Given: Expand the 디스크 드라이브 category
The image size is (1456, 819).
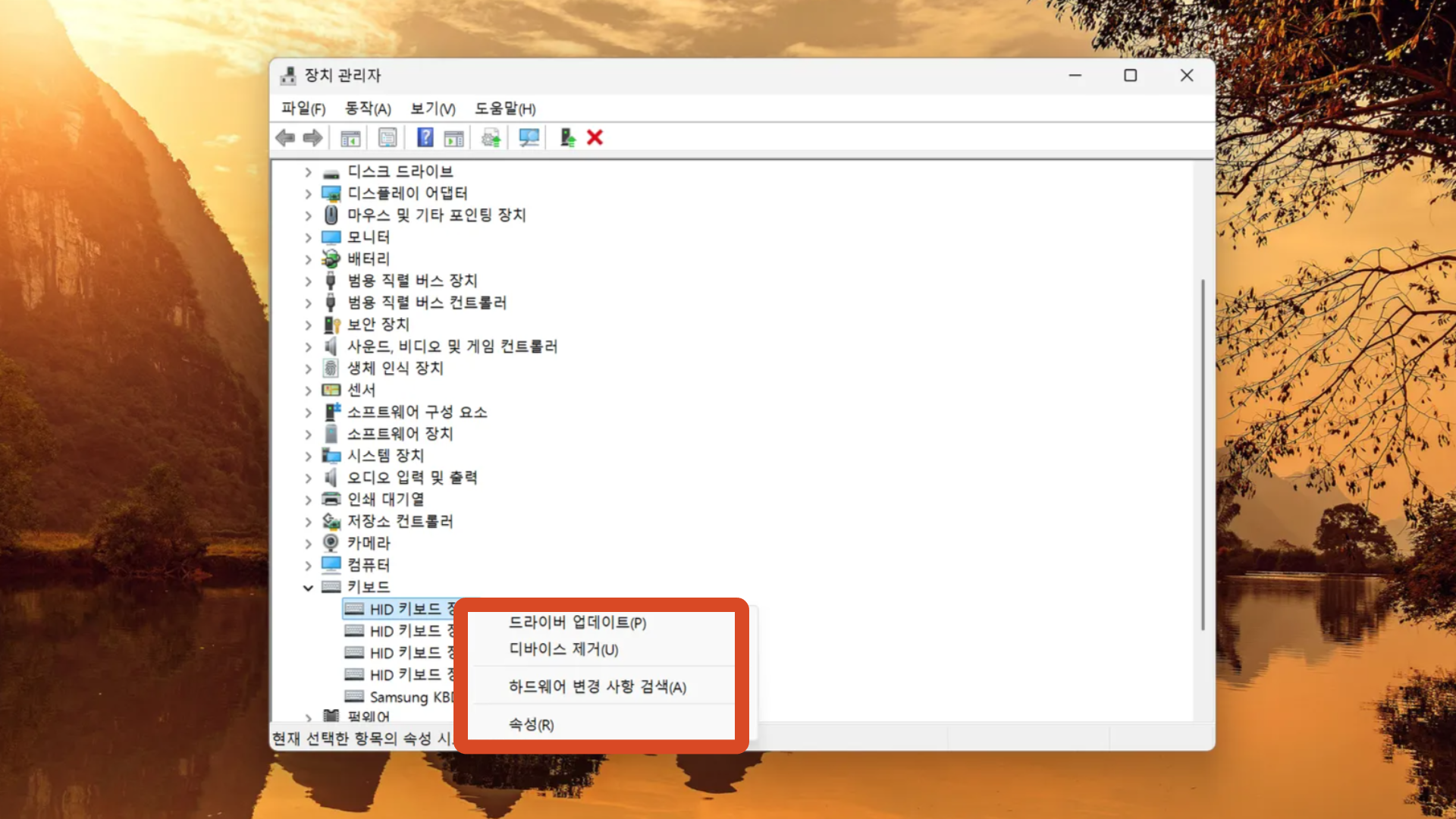Looking at the screenshot, I should (308, 172).
